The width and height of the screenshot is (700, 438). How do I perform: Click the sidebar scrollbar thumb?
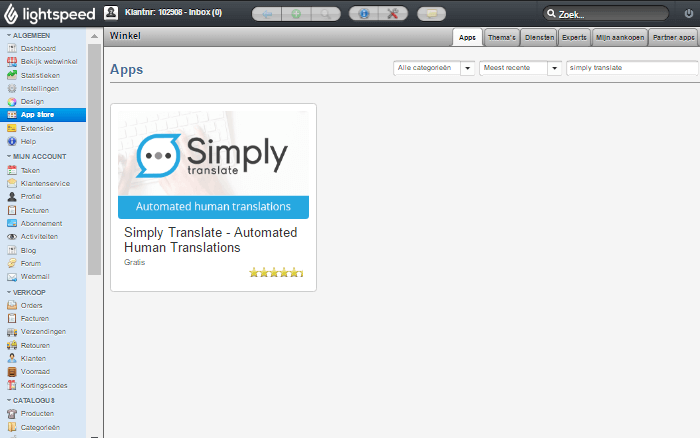pyautogui.click(x=94, y=159)
